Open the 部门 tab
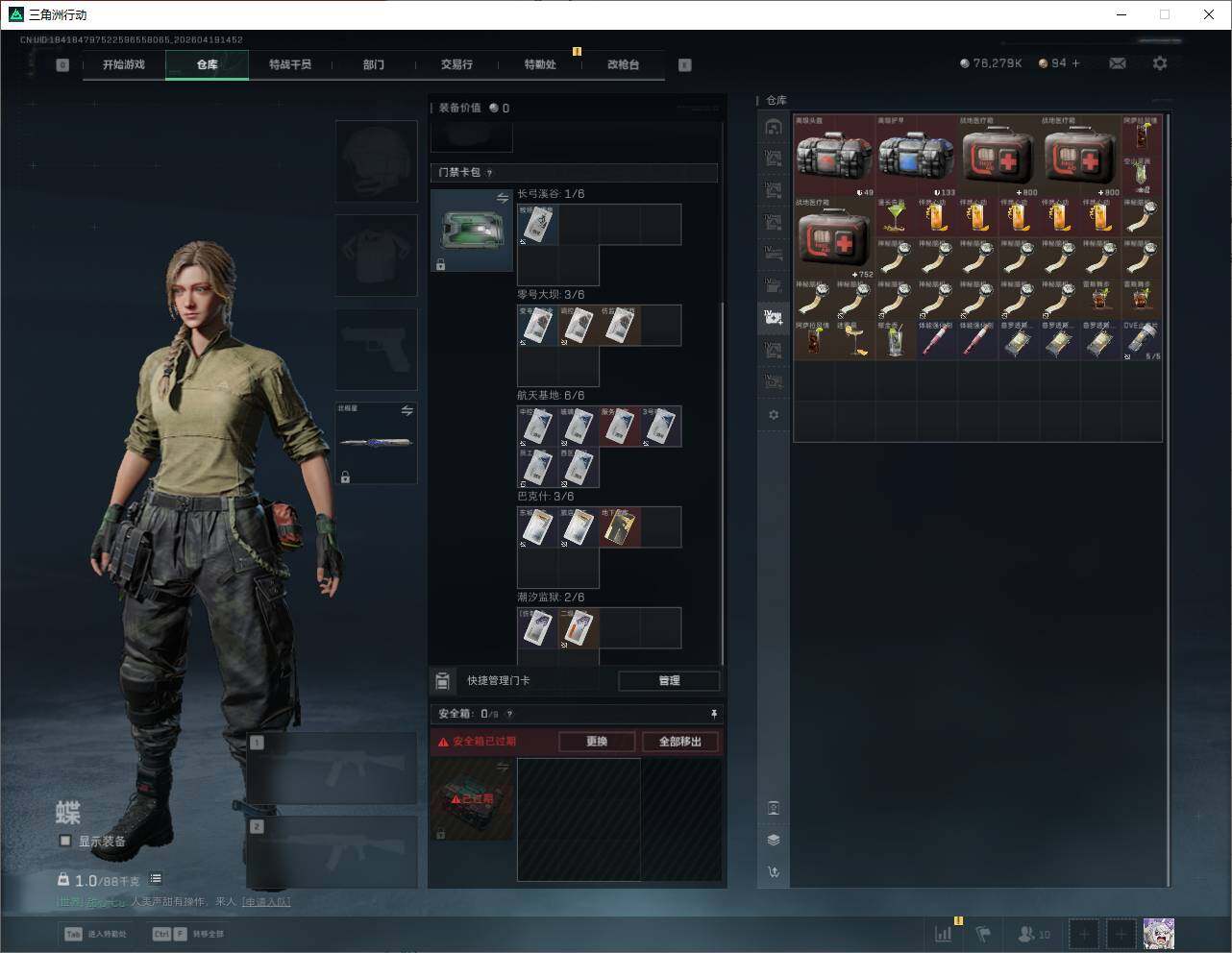The image size is (1232, 953). 374,64
